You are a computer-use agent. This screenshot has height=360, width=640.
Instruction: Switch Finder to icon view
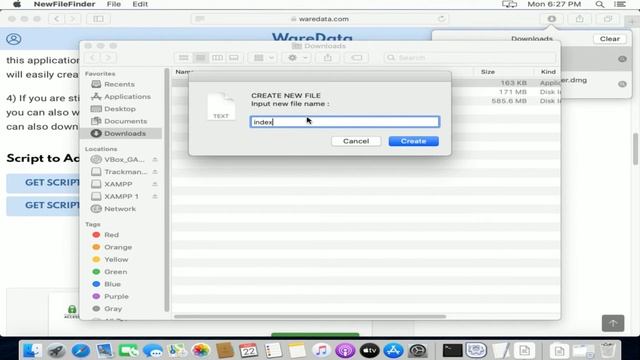point(184,58)
